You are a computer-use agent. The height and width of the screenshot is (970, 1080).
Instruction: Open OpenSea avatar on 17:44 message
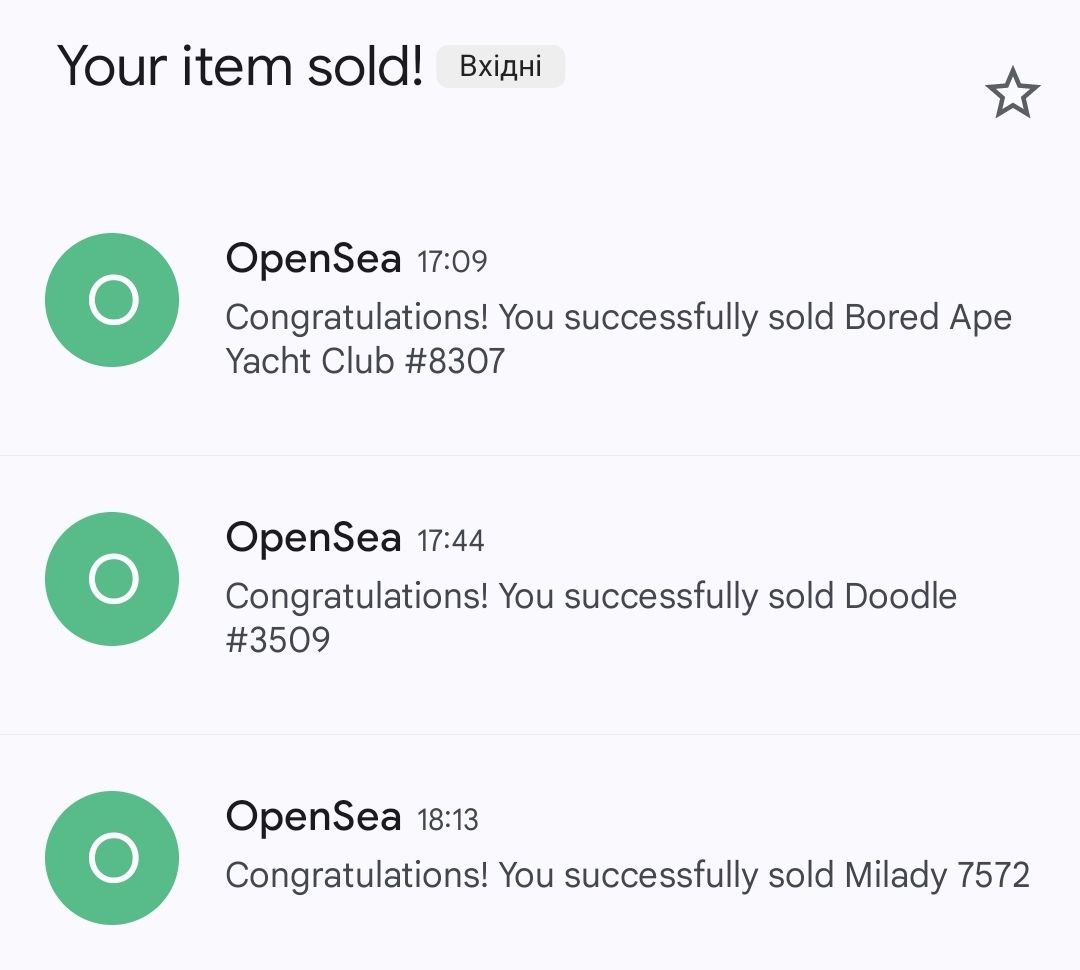pyautogui.click(x=112, y=579)
